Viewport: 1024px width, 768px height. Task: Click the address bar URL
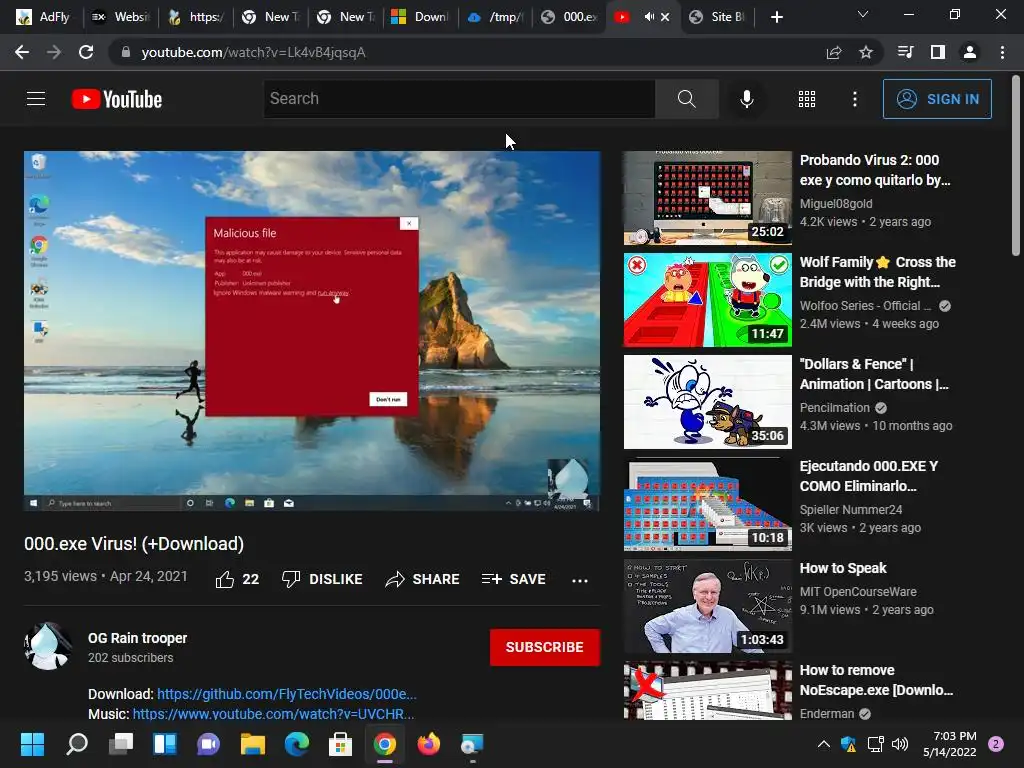253,52
